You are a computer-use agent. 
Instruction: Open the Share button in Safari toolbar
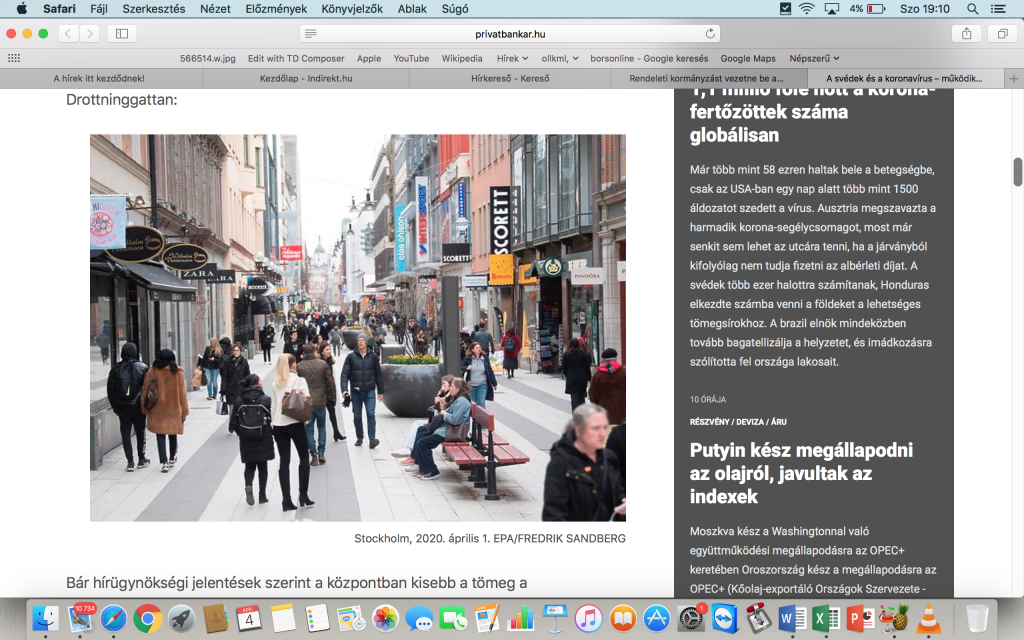(966, 33)
